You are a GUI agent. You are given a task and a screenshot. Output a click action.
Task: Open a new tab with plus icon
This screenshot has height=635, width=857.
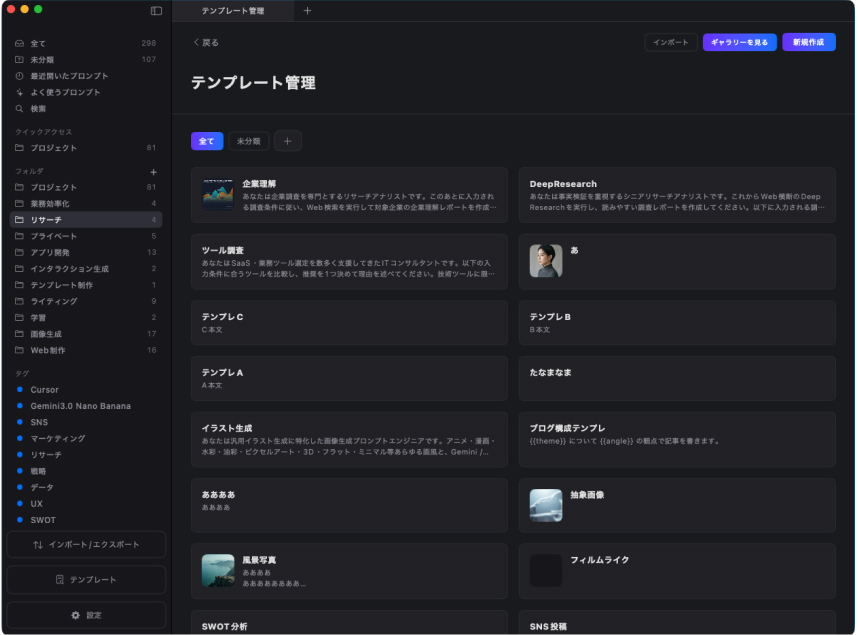(307, 11)
